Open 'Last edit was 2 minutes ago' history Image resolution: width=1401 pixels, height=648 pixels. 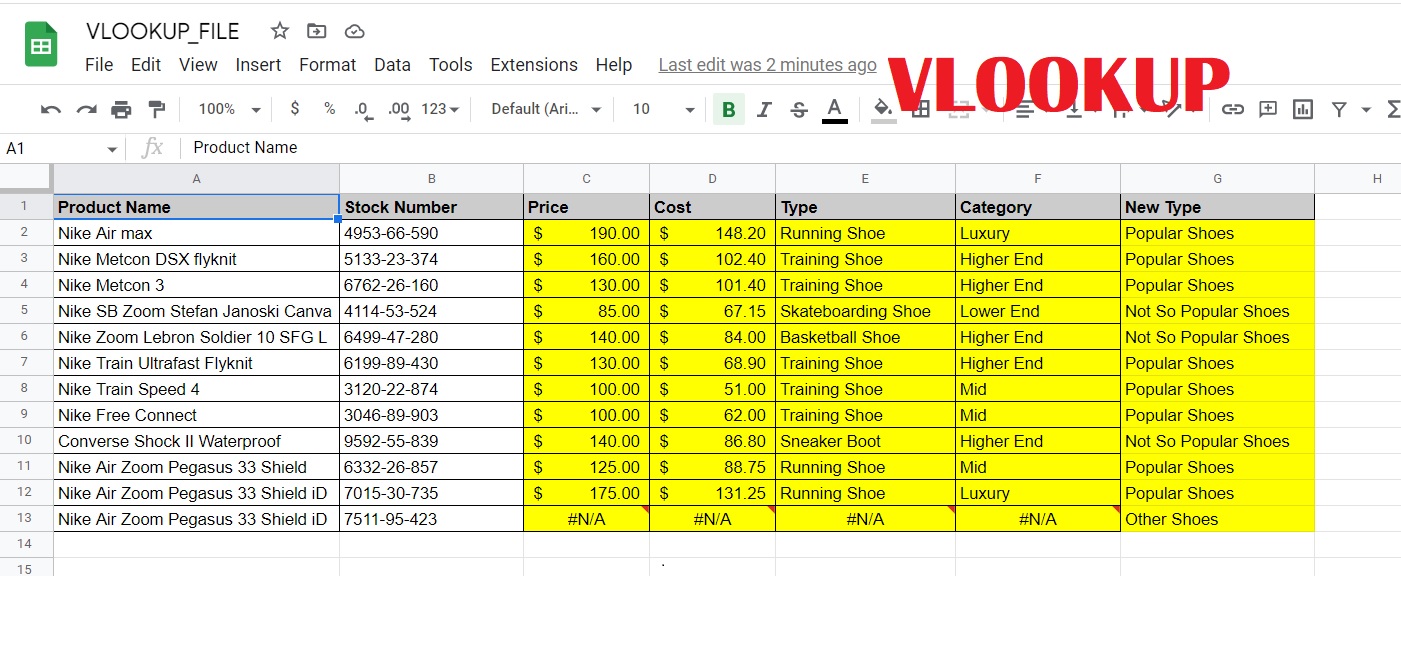click(x=767, y=65)
